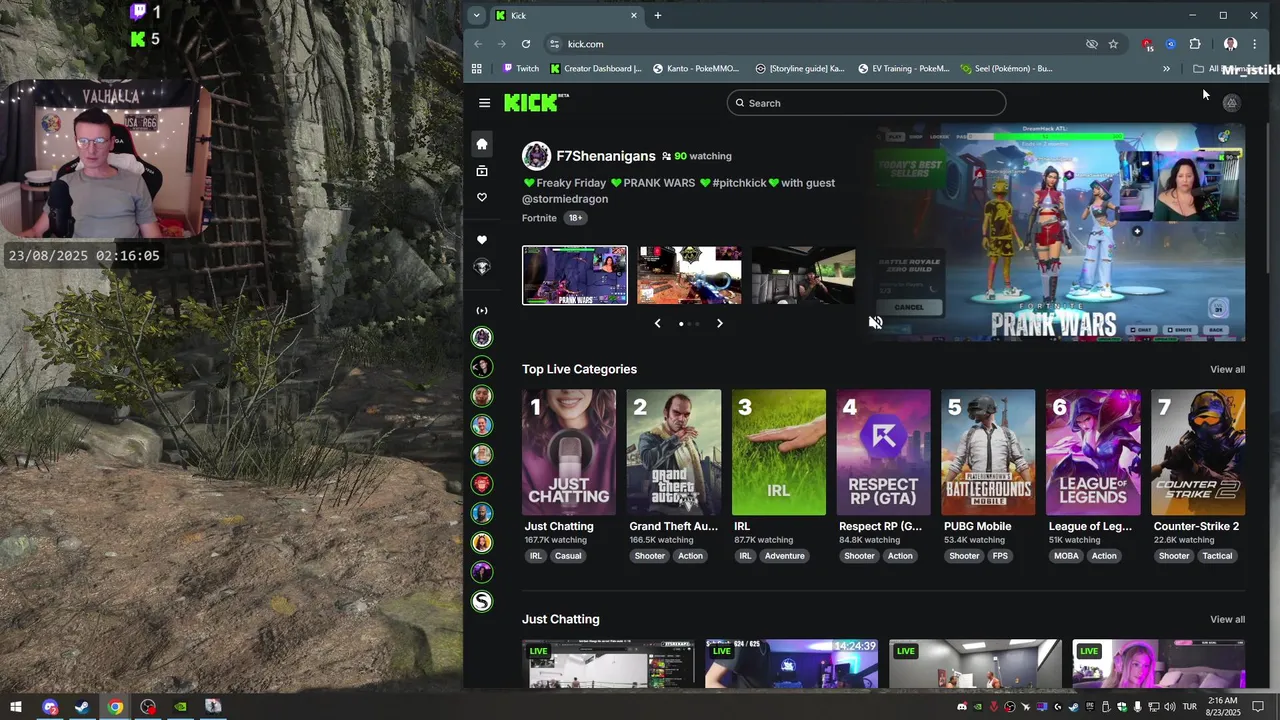Open the large PRANK WARS stream preview
Screen dimensions: 1280x720
[1057, 232]
